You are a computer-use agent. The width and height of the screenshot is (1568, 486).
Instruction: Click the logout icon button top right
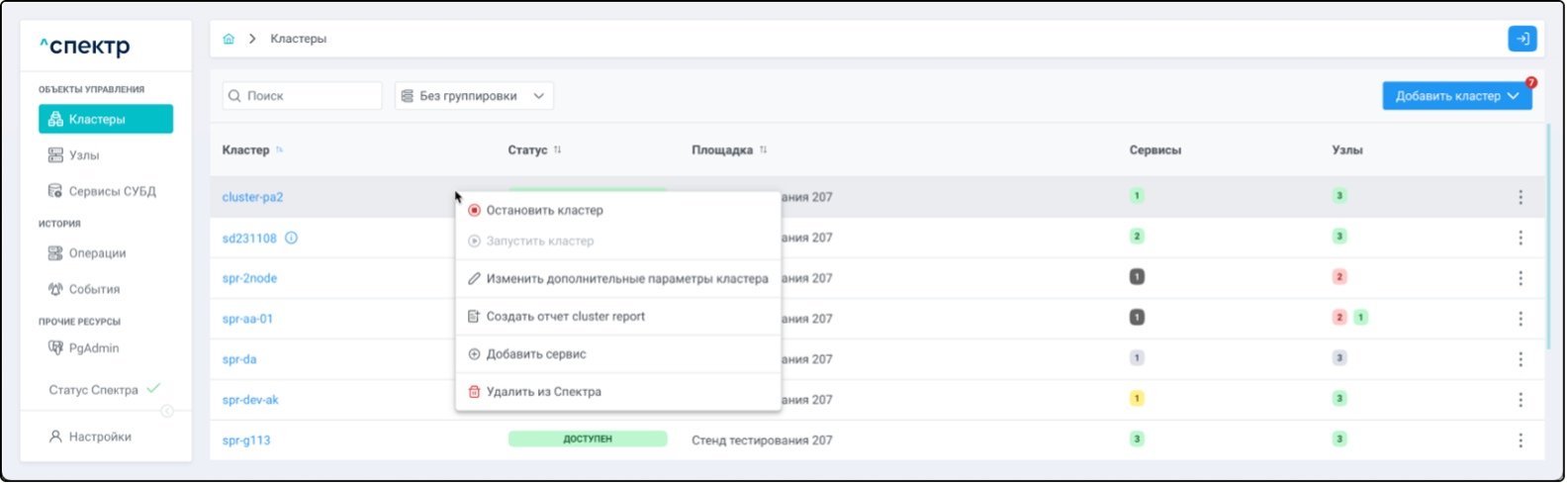coord(1522,39)
